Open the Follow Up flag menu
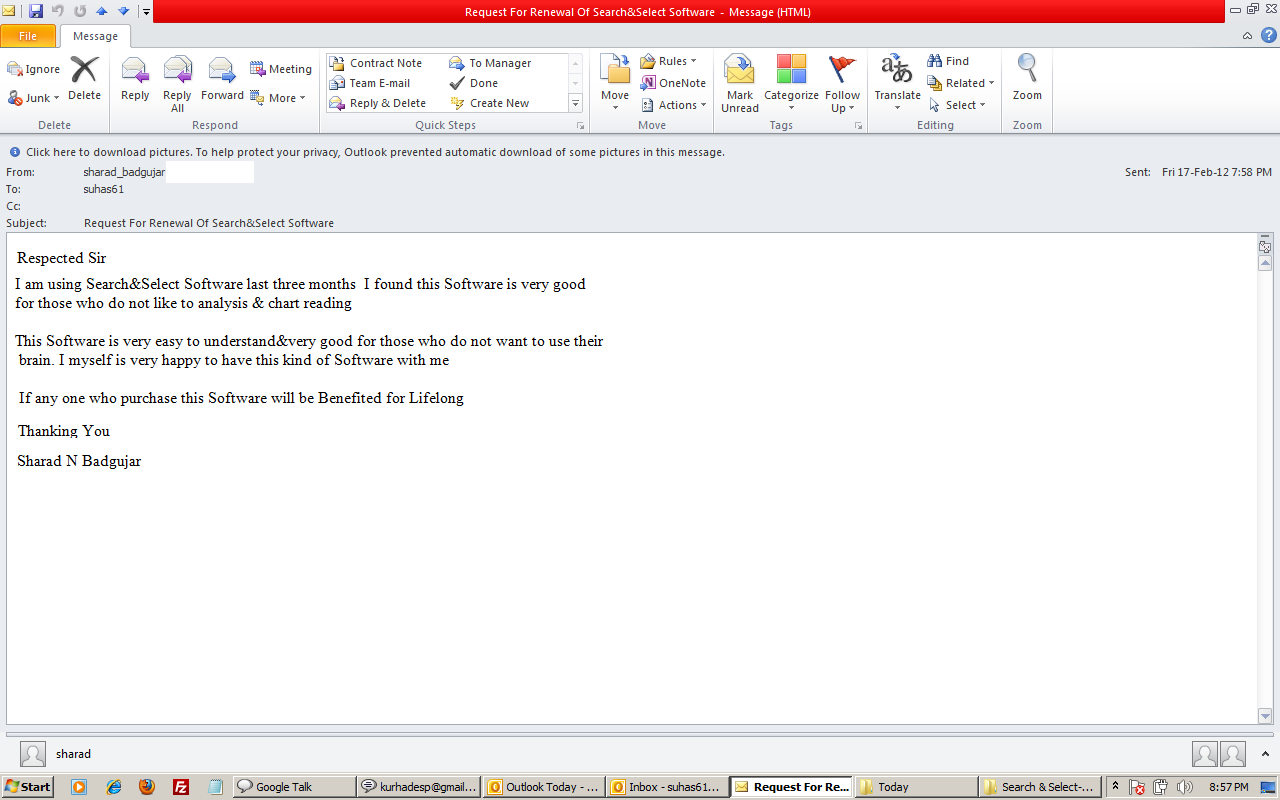The width and height of the screenshot is (1280, 800). coord(842,84)
